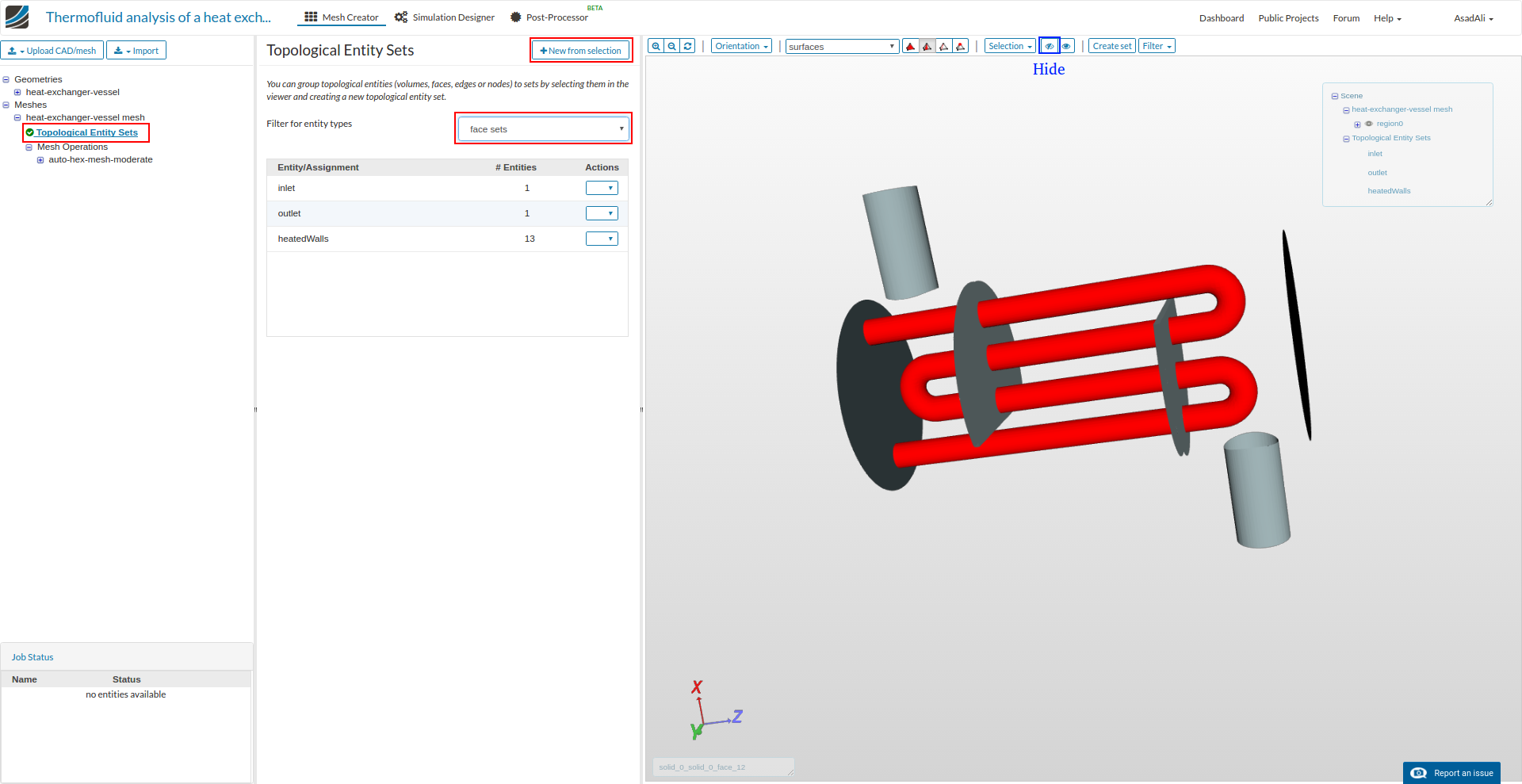Select the solid shaded render mode icon
Viewport: 1522px width, 784px height.
click(x=910, y=45)
